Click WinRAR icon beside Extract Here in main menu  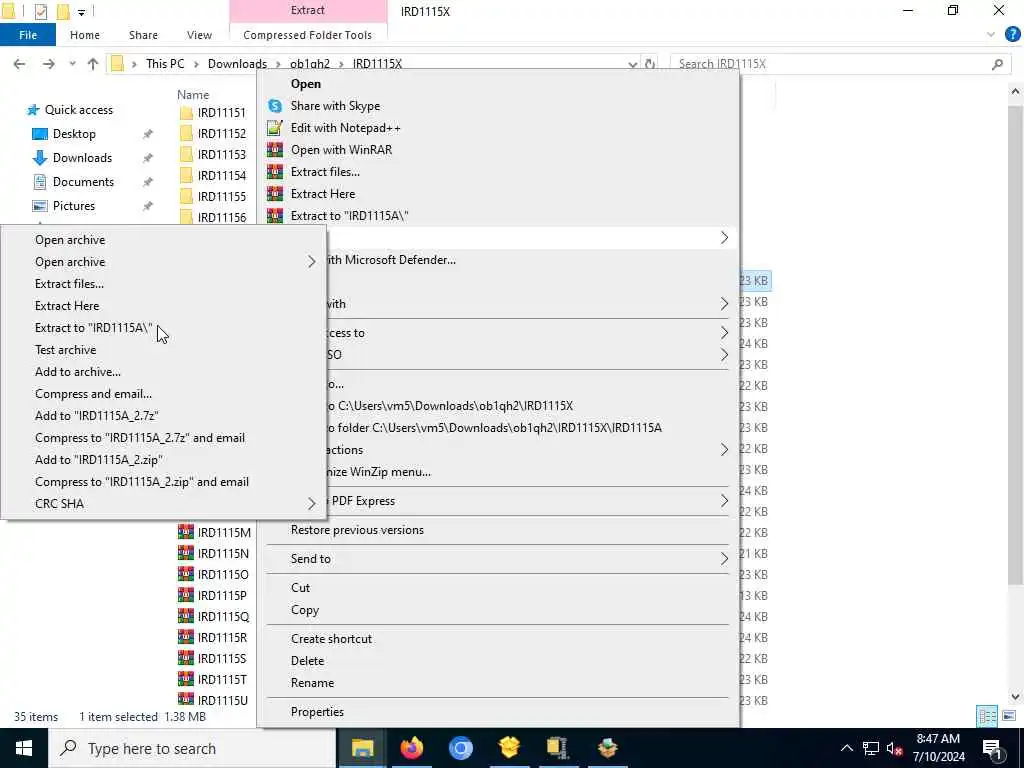tap(275, 194)
